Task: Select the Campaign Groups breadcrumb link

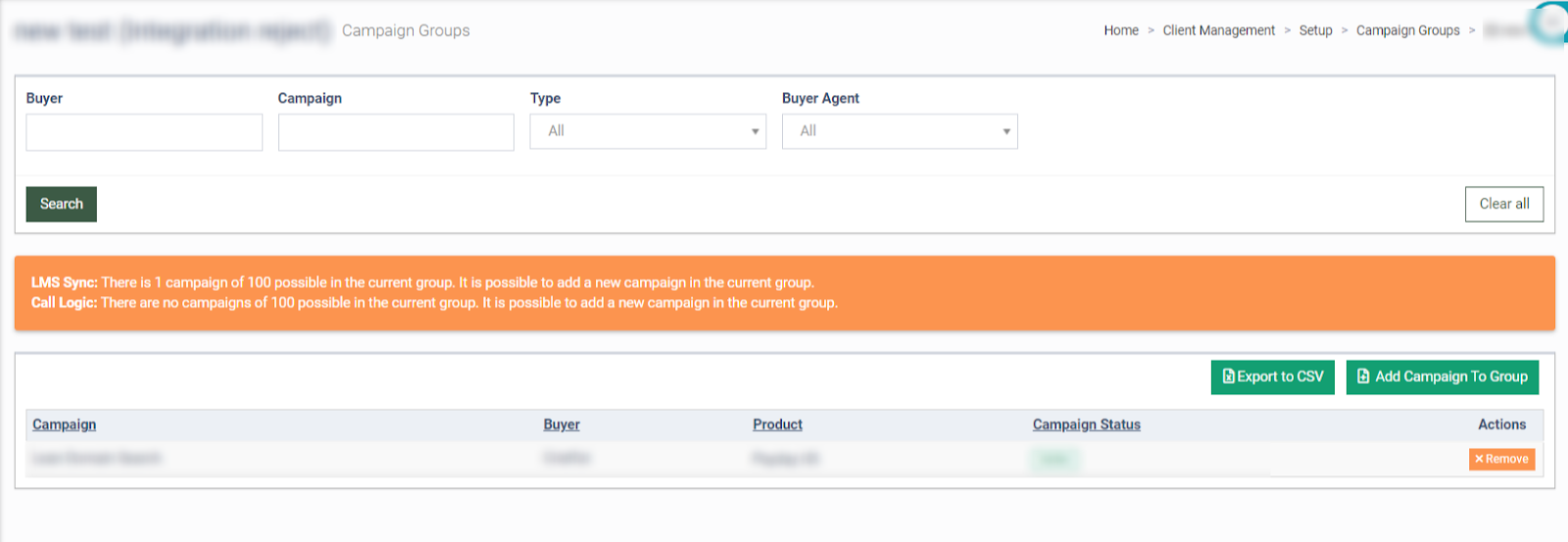Action: coord(1407,30)
